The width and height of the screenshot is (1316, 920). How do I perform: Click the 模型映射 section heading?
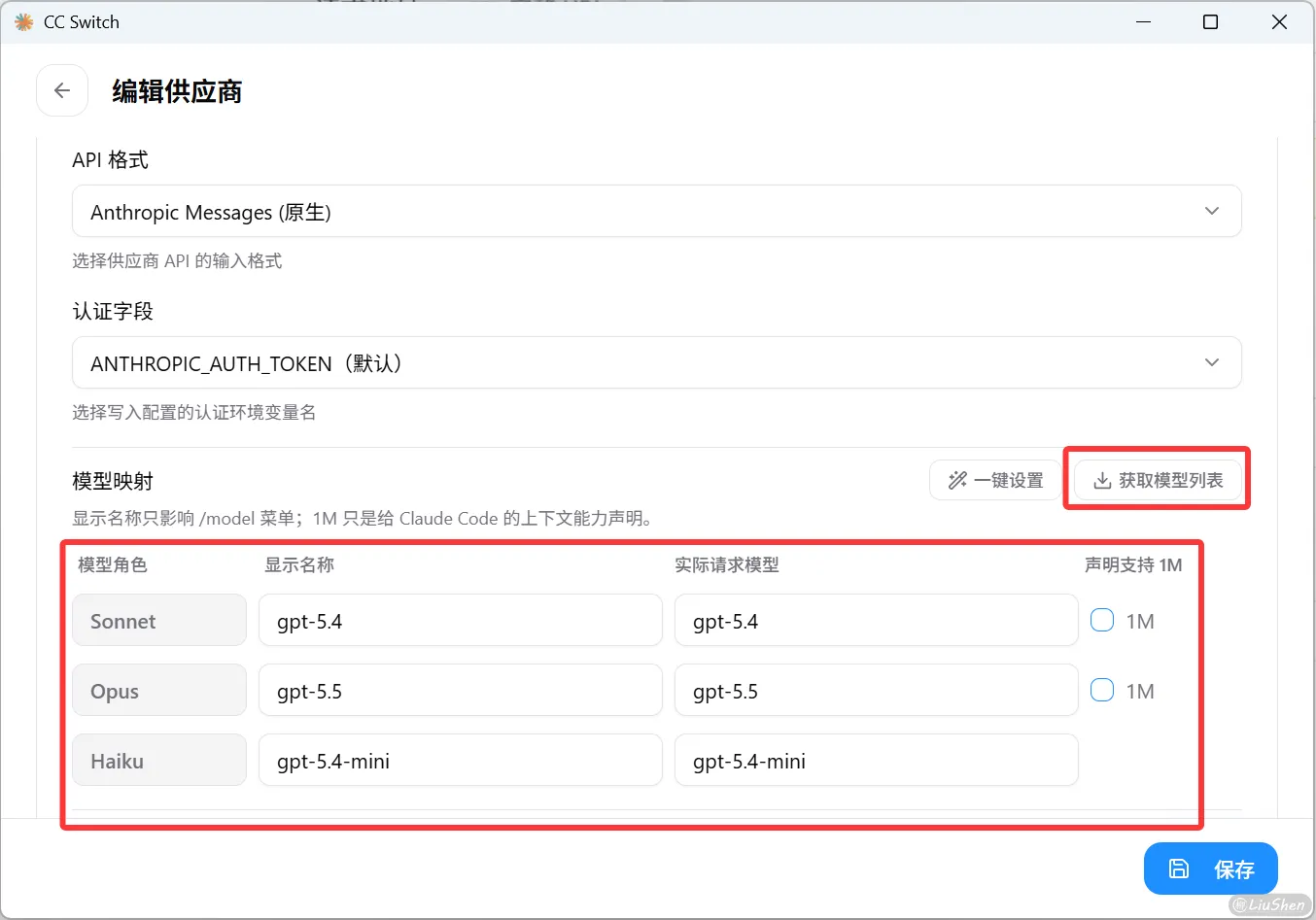click(113, 481)
